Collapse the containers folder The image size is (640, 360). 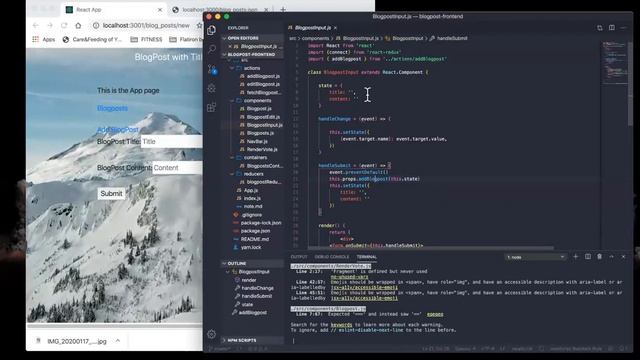pyautogui.click(x=255, y=158)
